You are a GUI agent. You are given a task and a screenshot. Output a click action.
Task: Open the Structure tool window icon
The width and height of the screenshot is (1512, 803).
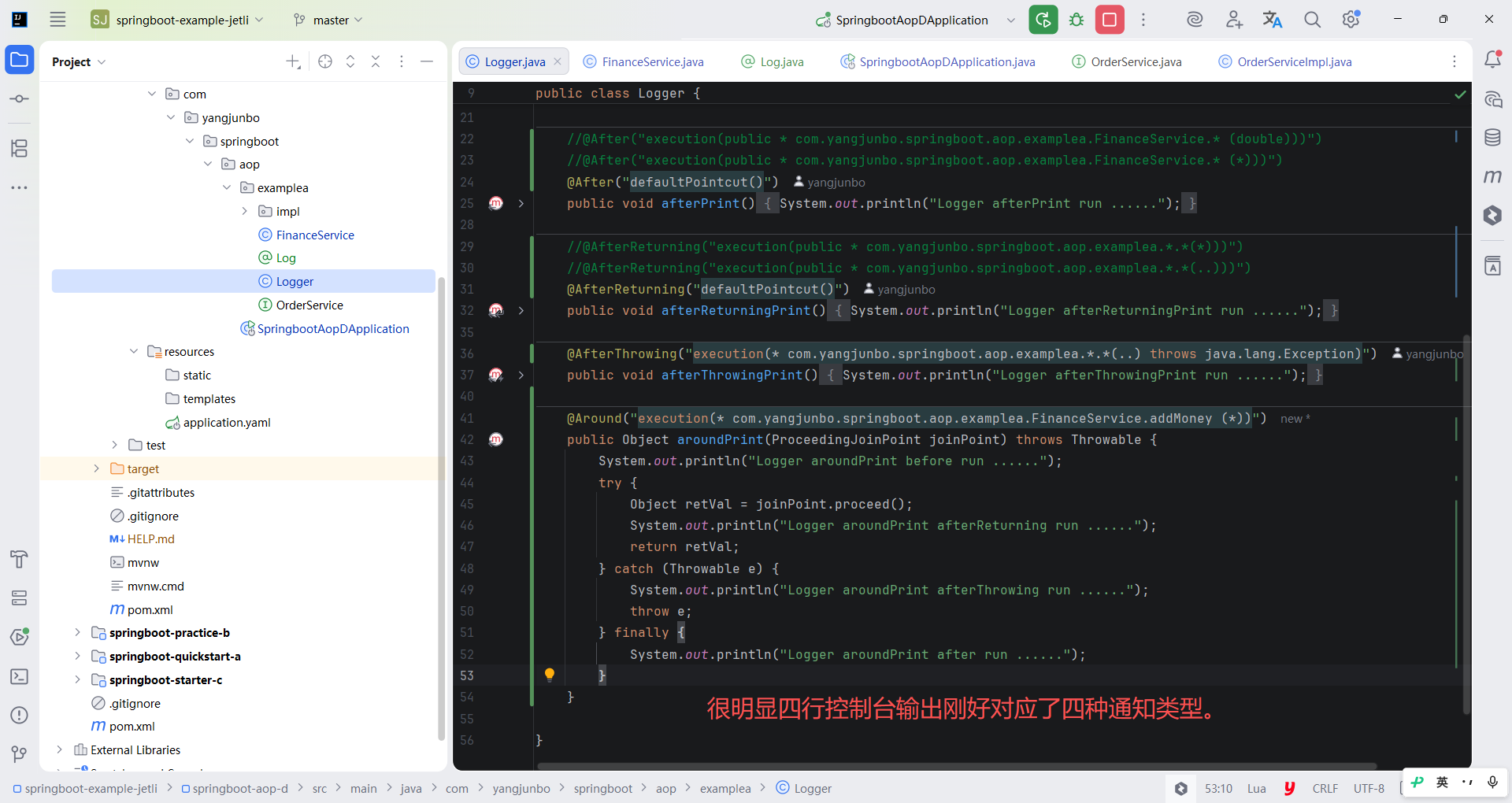tap(20, 148)
